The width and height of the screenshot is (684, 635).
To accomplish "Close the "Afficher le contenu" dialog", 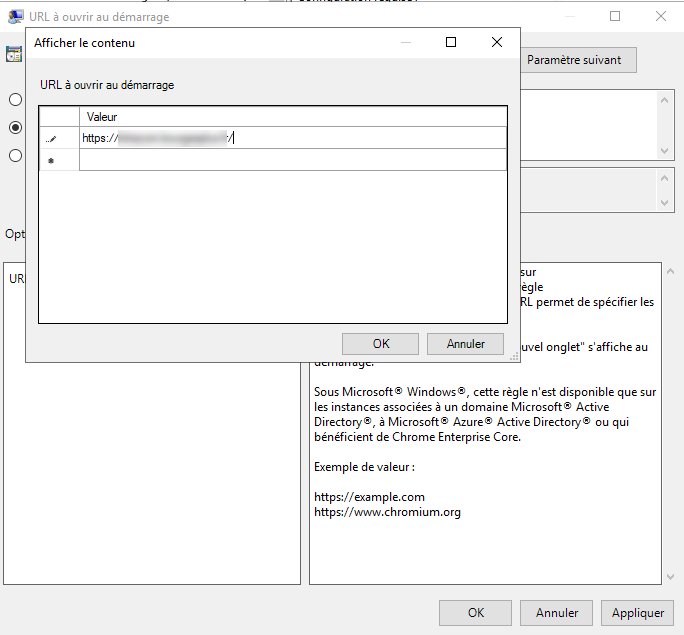I will [x=497, y=42].
